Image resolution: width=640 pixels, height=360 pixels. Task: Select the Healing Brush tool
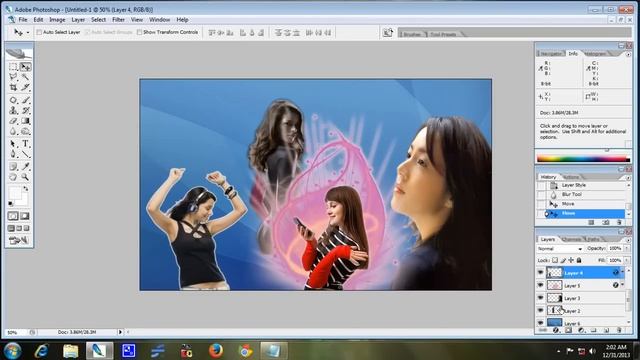(x=13, y=100)
